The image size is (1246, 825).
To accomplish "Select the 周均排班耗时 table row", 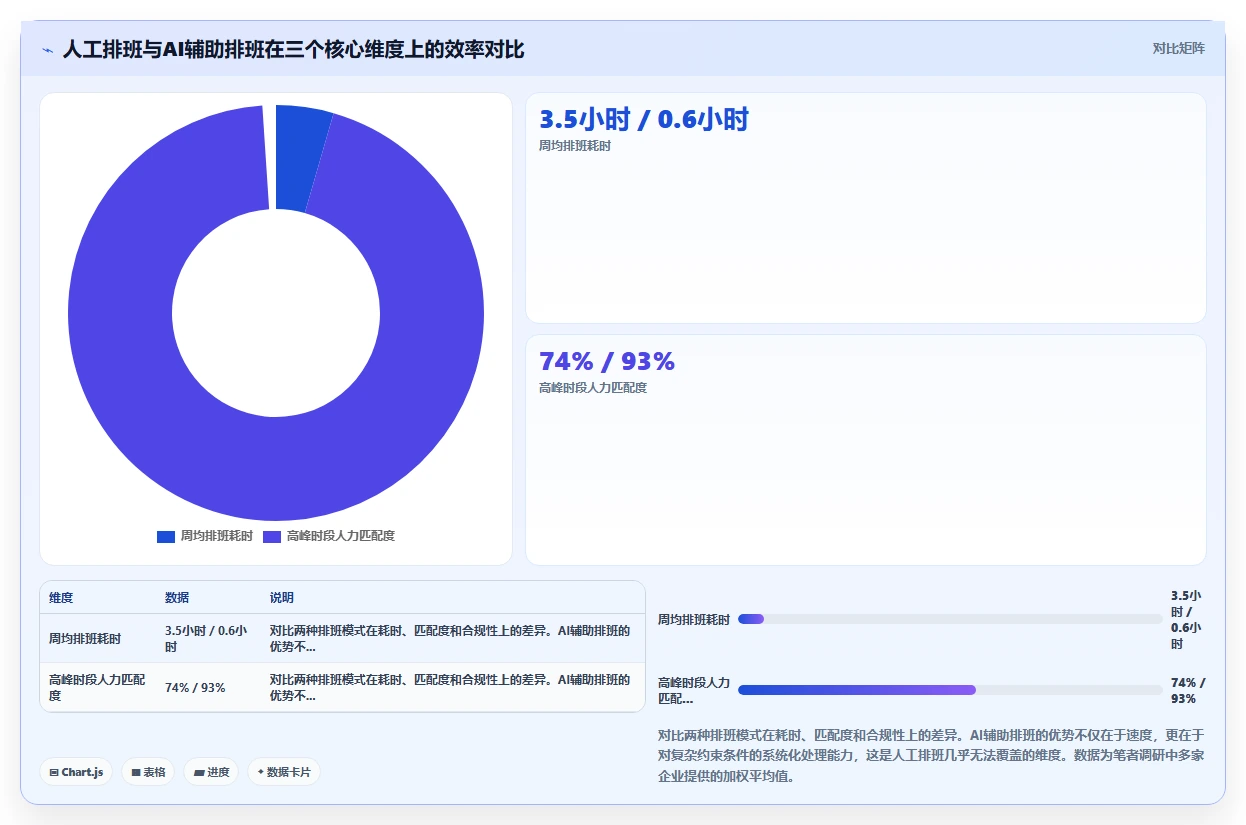I will coord(343,638).
